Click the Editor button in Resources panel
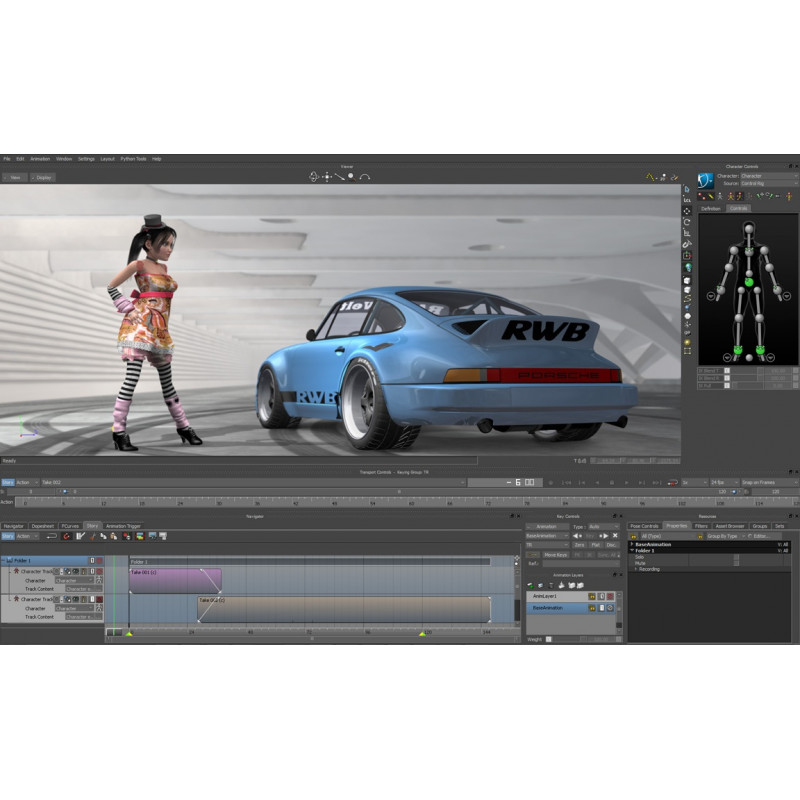 765,536
